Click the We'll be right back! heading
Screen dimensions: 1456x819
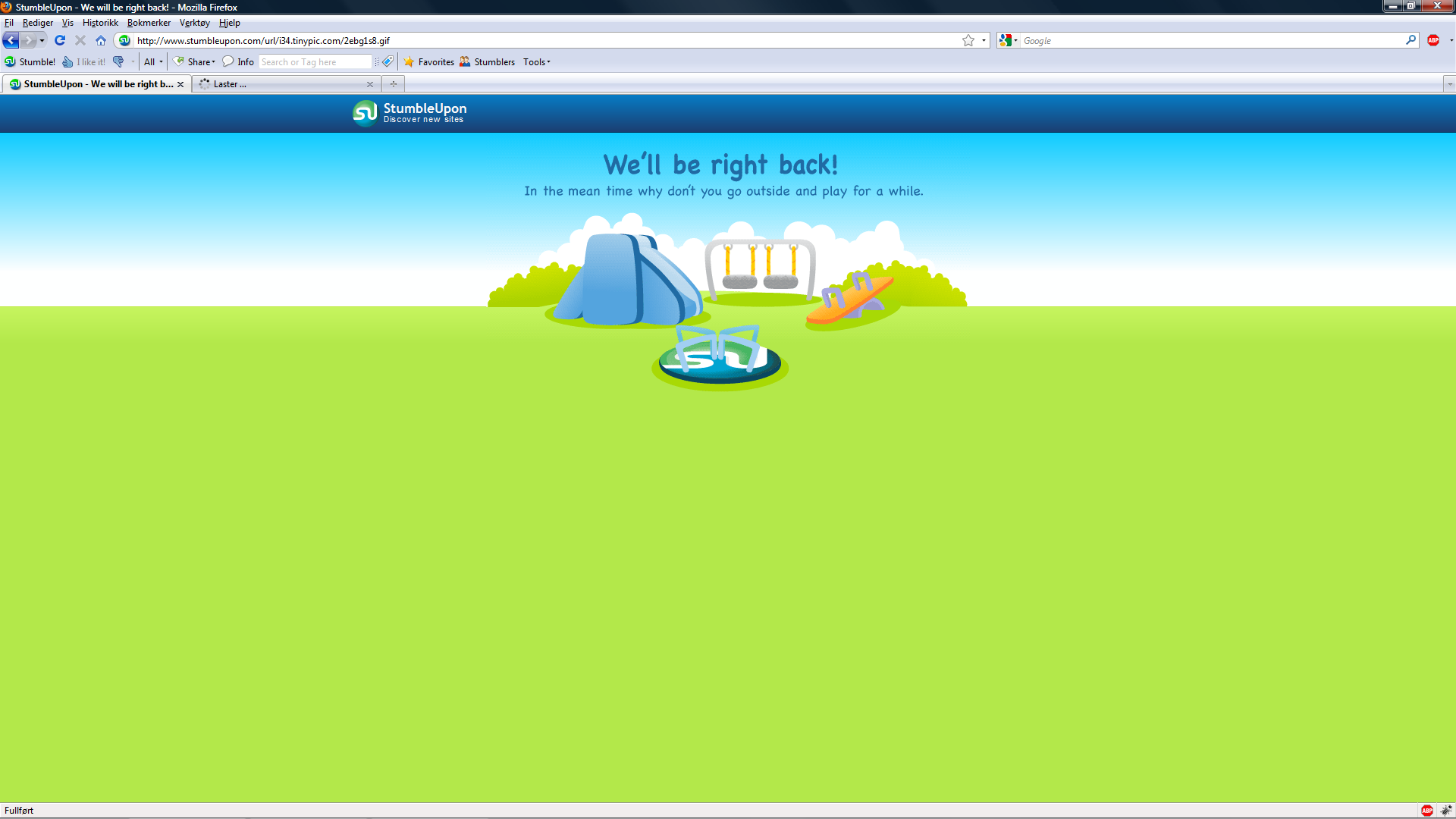[x=721, y=165]
